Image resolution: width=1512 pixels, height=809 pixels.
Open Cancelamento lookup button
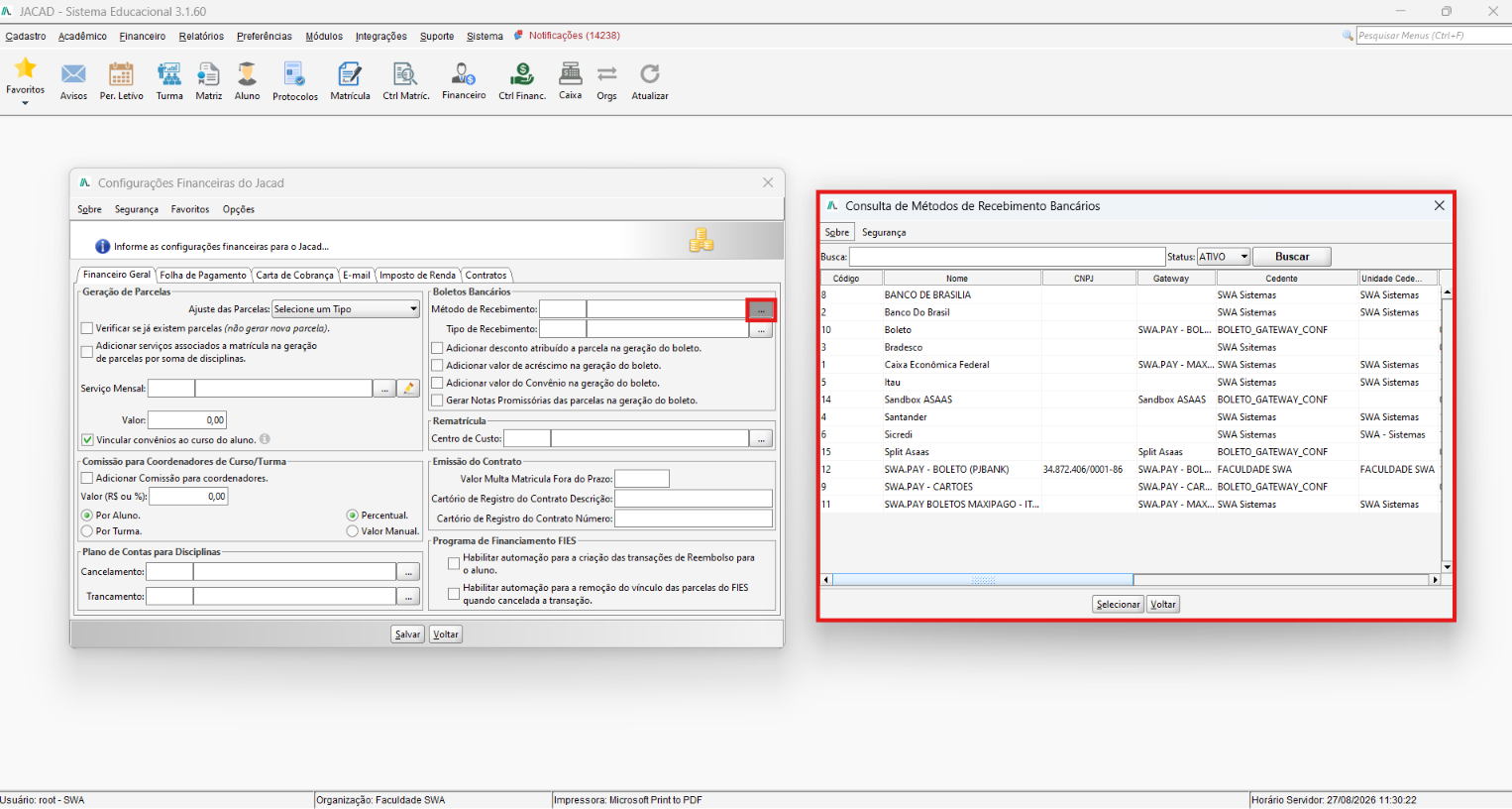click(x=408, y=572)
